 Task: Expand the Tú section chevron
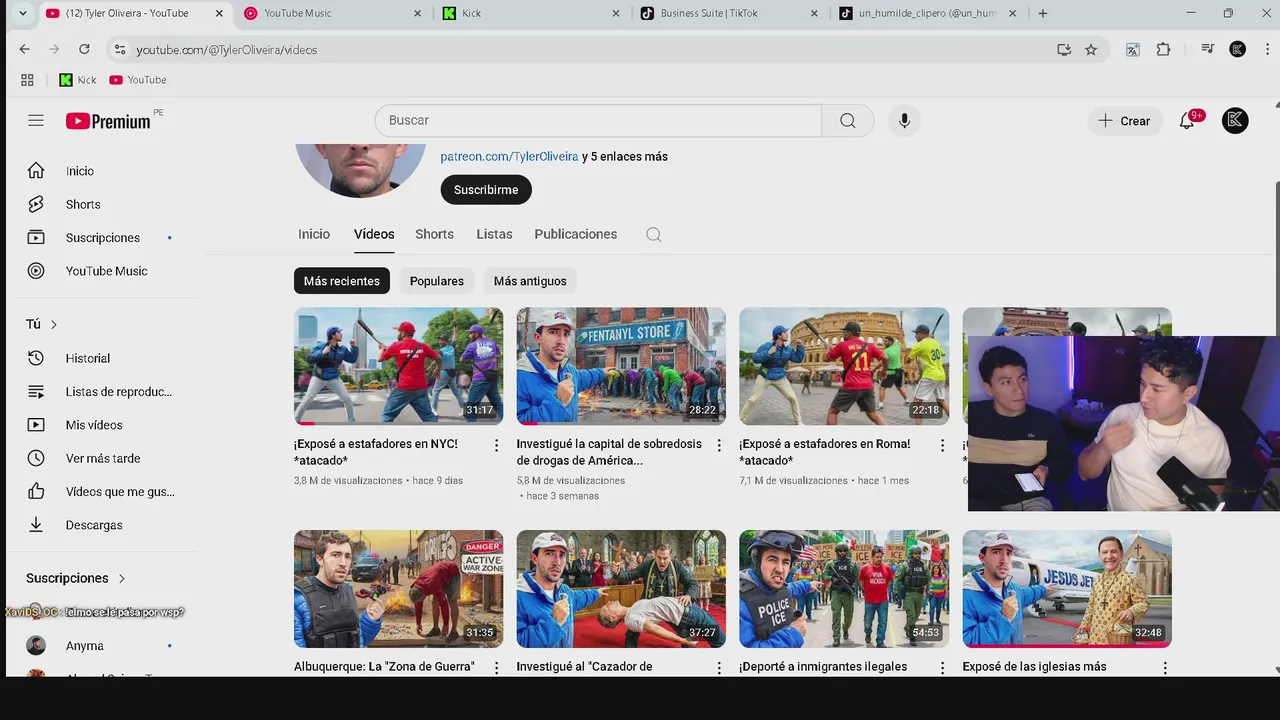point(54,324)
